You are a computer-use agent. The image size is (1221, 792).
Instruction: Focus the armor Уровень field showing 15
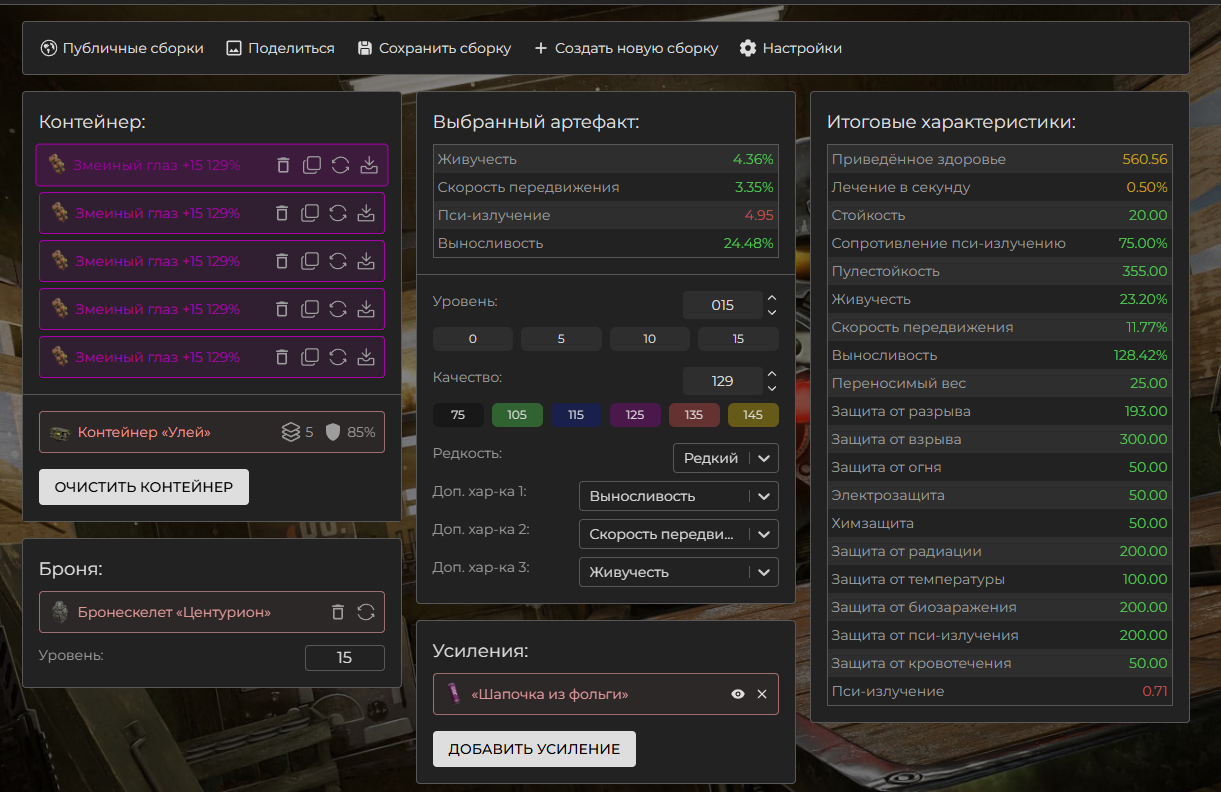(345, 658)
